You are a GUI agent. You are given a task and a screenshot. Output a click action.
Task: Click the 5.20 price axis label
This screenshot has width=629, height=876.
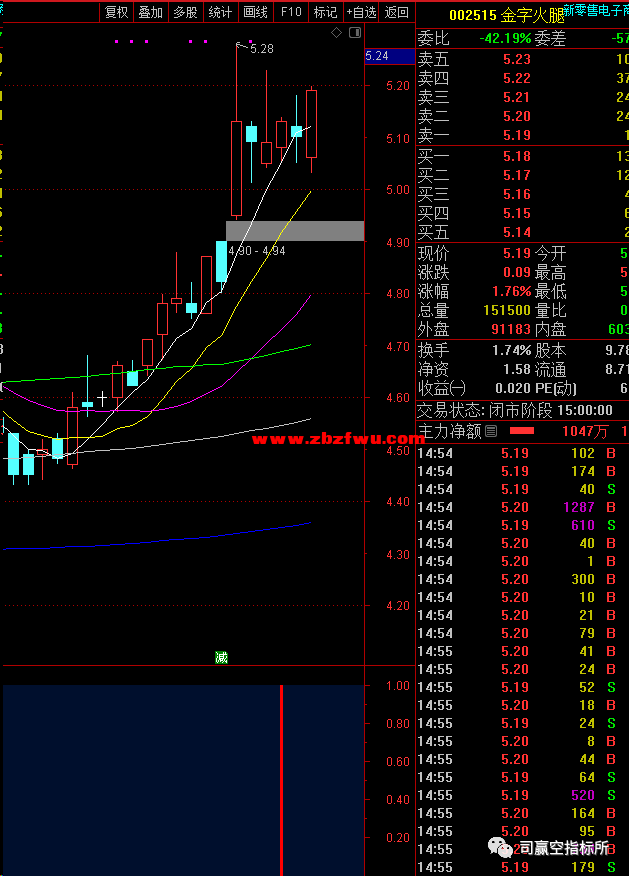click(398, 86)
